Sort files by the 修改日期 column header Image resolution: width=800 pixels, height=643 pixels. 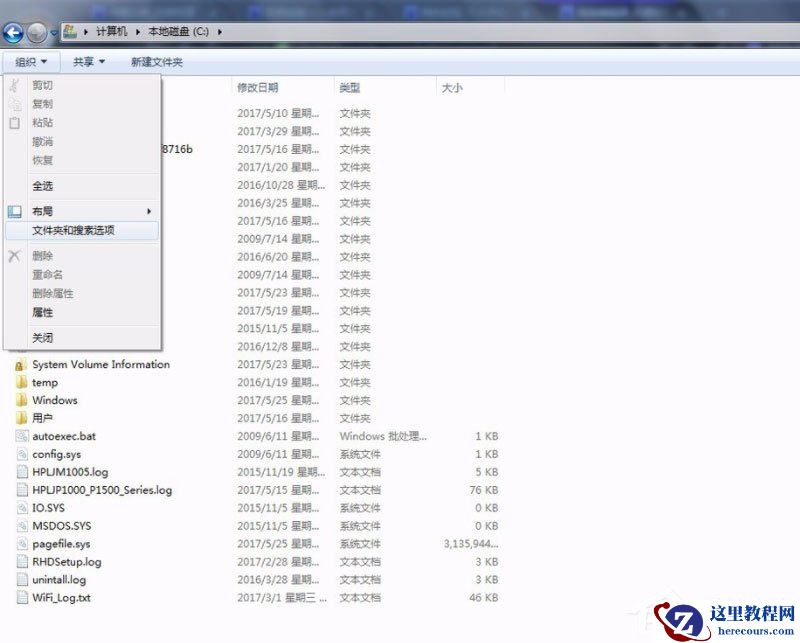click(x=260, y=86)
